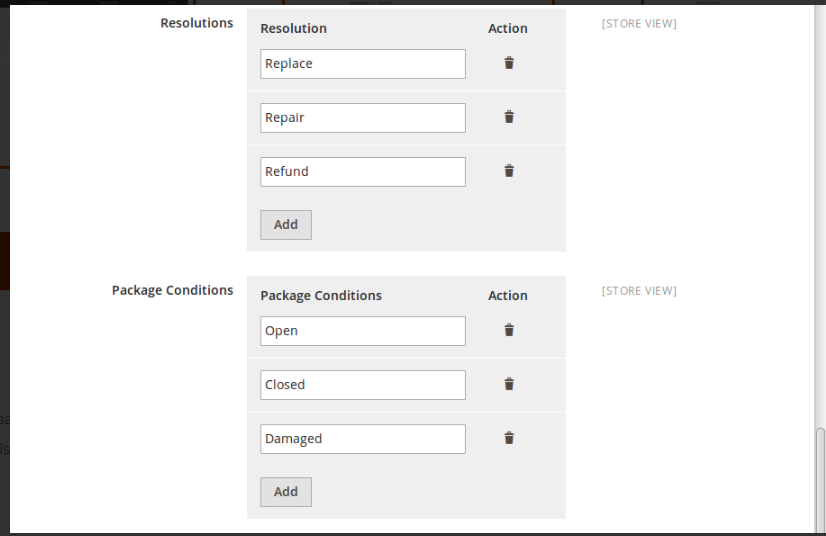Click the [STORE VIEW] scope label beside Package Conditions
The height and width of the screenshot is (536, 826).
click(639, 291)
